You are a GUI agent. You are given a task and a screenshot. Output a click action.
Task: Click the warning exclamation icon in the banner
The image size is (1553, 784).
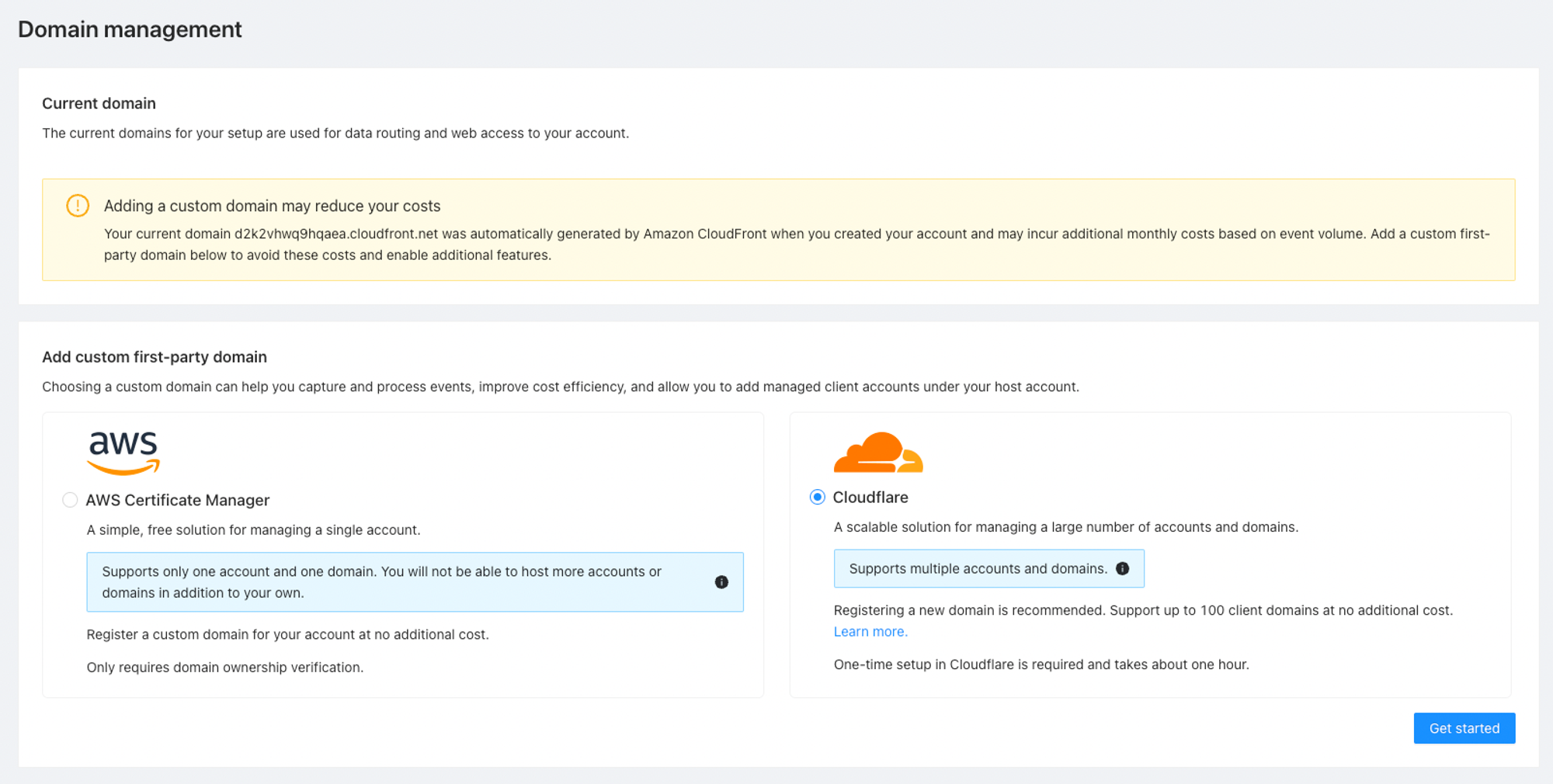pyautogui.click(x=78, y=206)
